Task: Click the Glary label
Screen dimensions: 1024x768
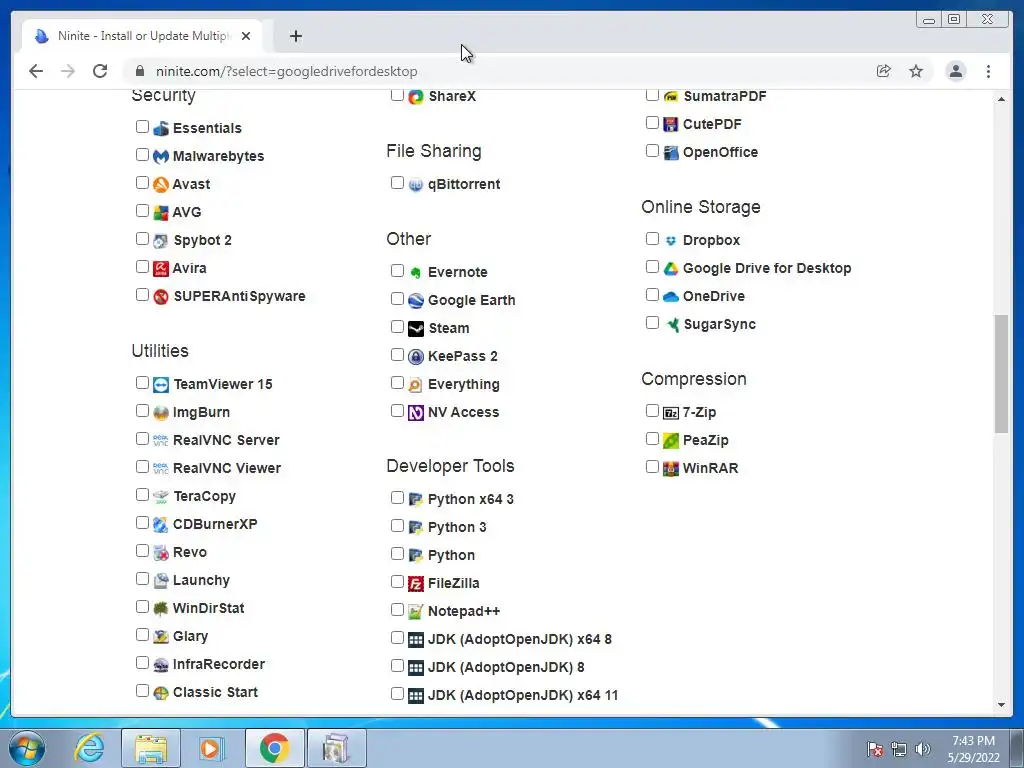Action: pos(190,637)
